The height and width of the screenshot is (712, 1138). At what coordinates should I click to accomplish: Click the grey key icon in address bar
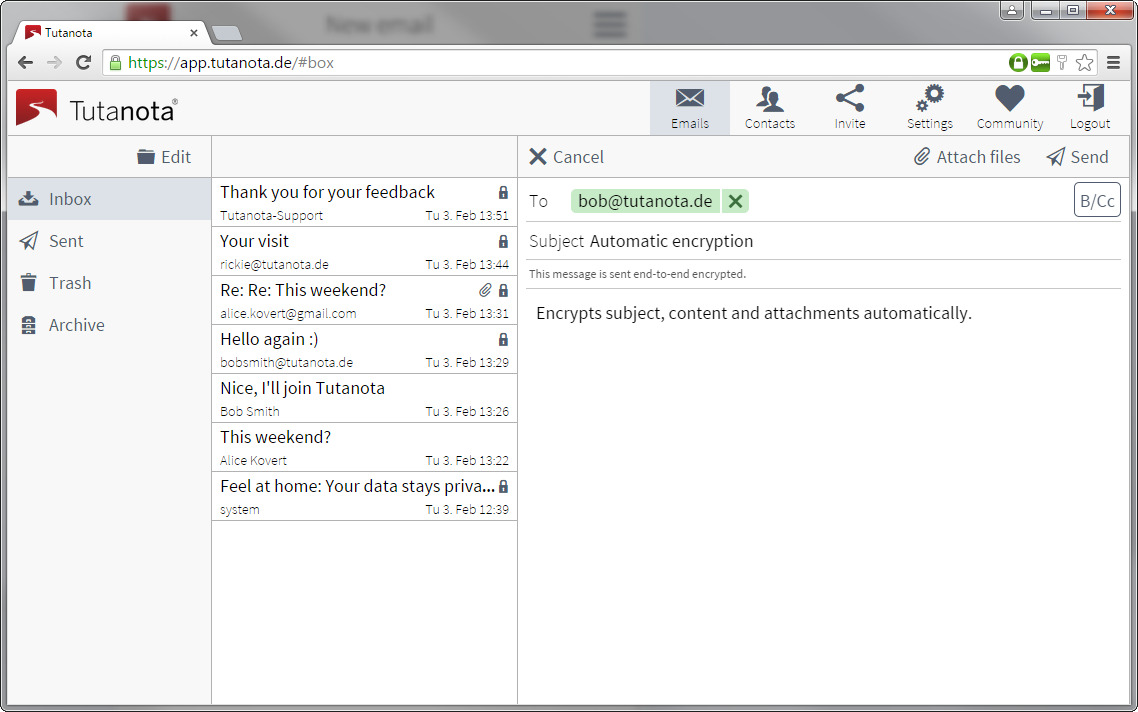click(x=1062, y=62)
